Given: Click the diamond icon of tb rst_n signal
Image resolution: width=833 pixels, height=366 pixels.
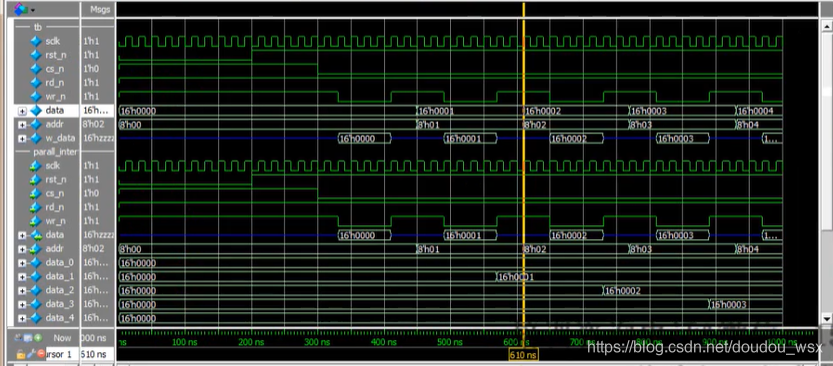Looking at the screenshot, I should pyautogui.click(x=36, y=55).
